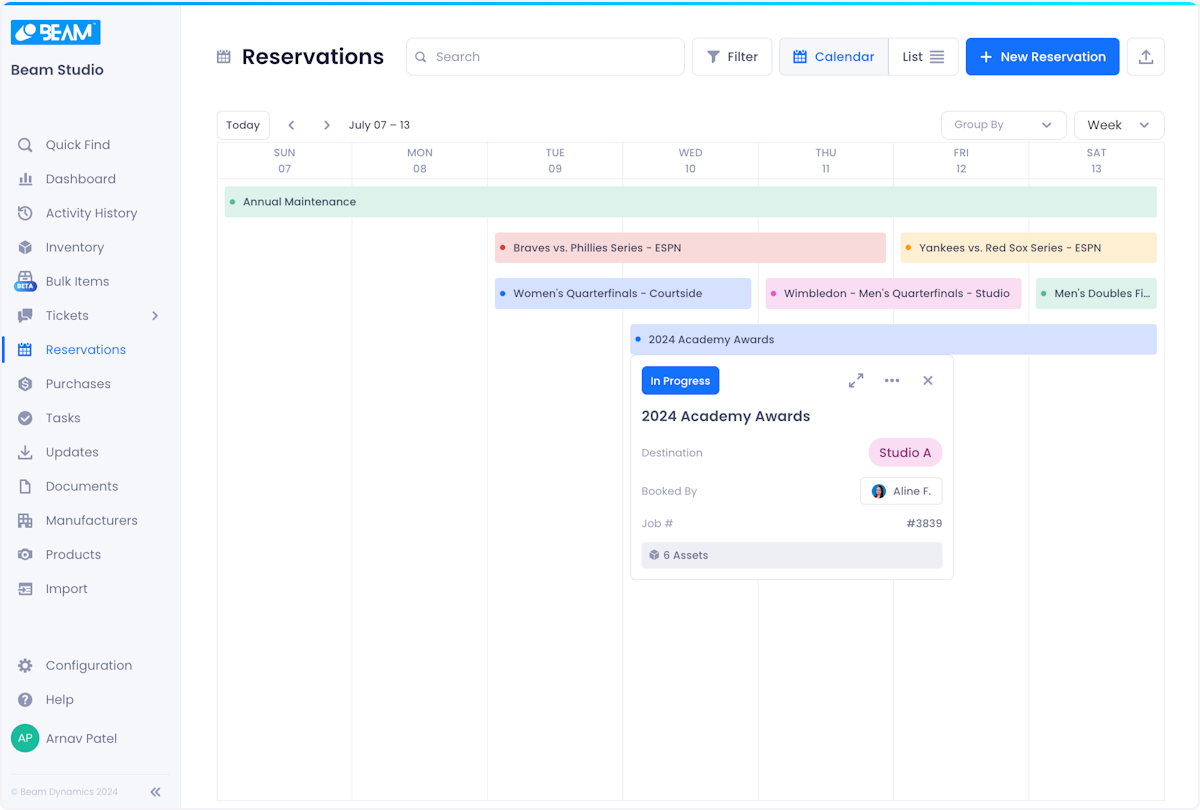Click the Search input field
Image resolution: width=1200 pixels, height=810 pixels.
[x=545, y=57]
